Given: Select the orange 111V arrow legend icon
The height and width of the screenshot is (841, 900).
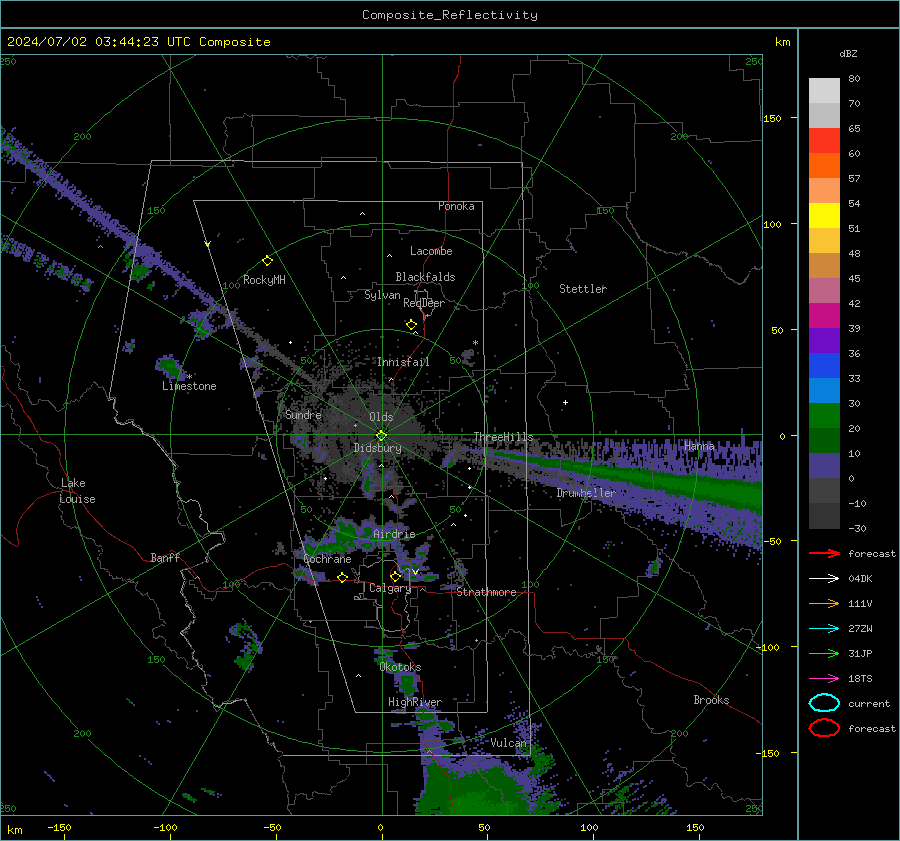Looking at the screenshot, I should coord(824,603).
